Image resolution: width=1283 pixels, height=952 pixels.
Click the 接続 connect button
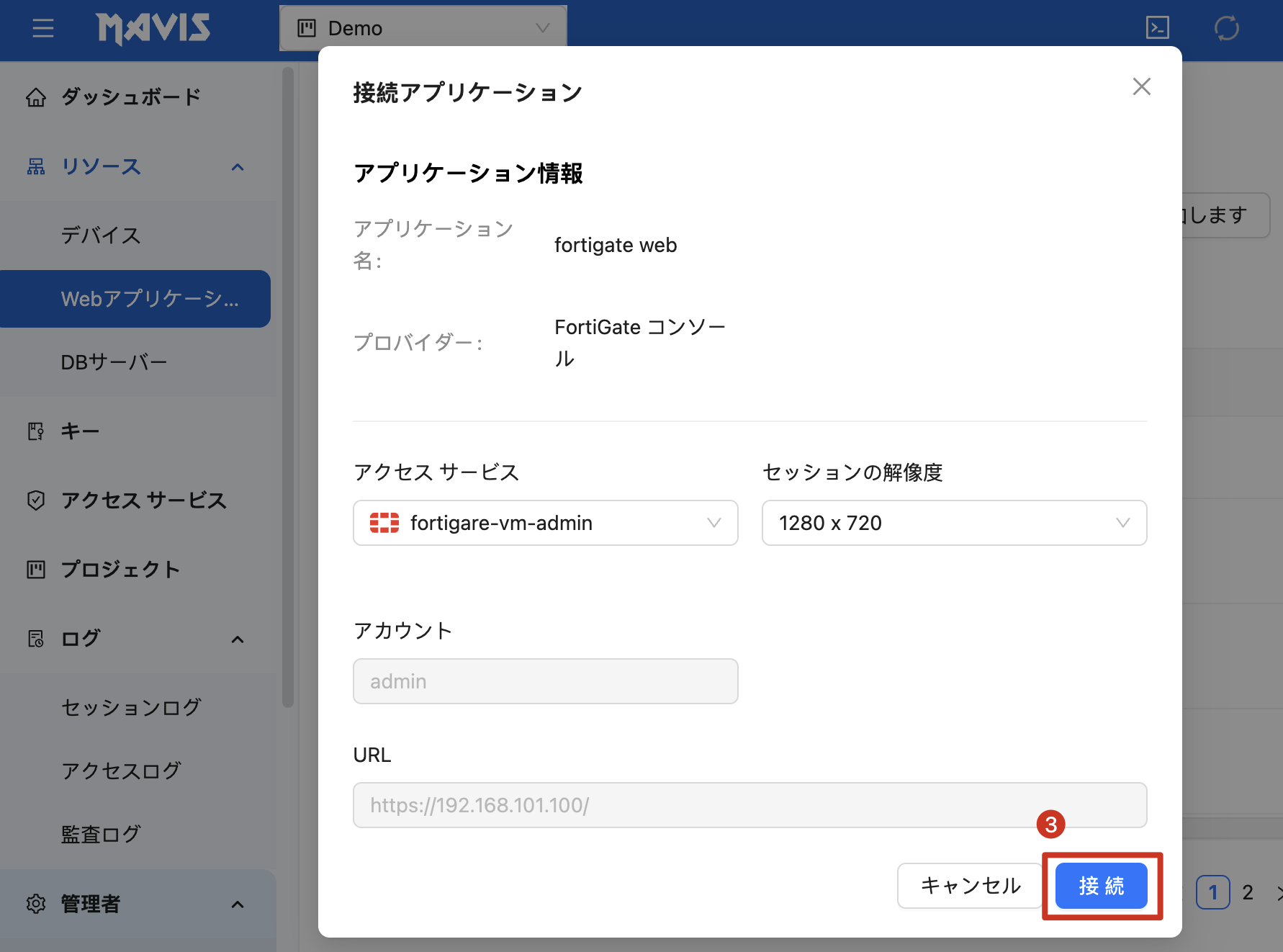coord(1101,886)
